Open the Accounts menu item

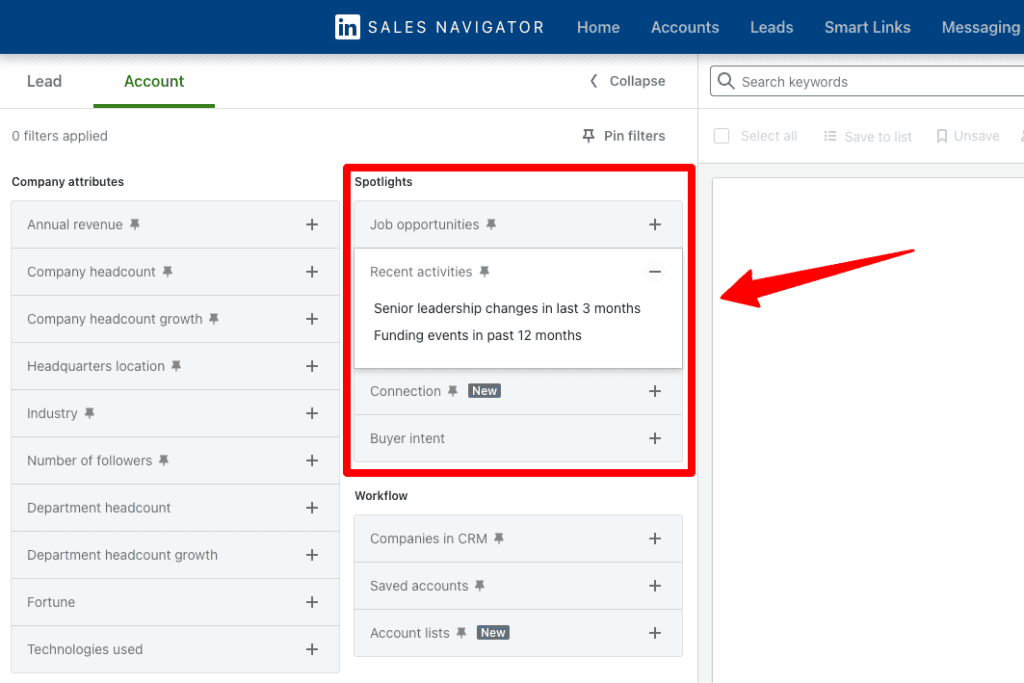click(685, 27)
